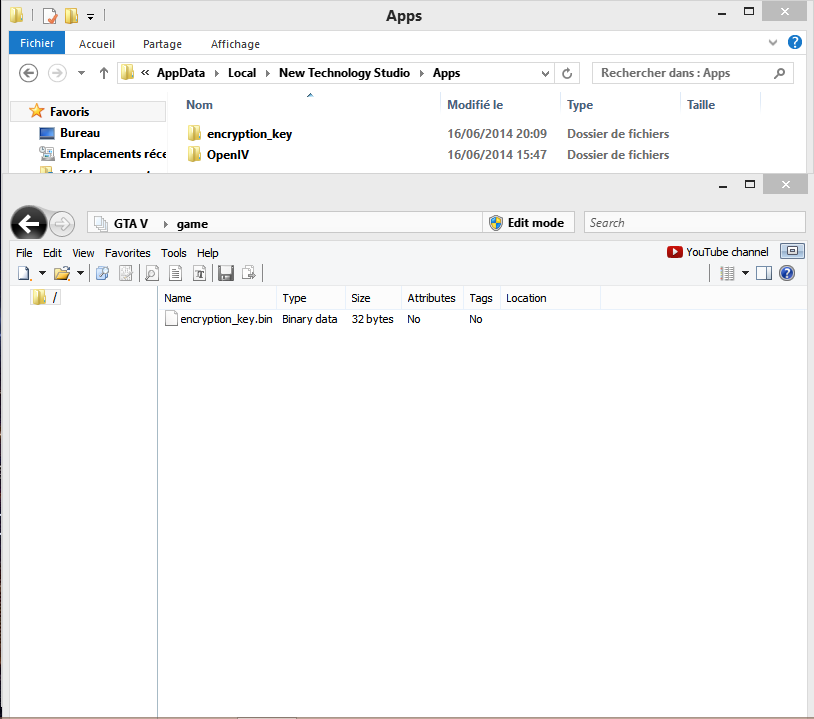Select the root '/' folder in OpenIV tree

45,297
